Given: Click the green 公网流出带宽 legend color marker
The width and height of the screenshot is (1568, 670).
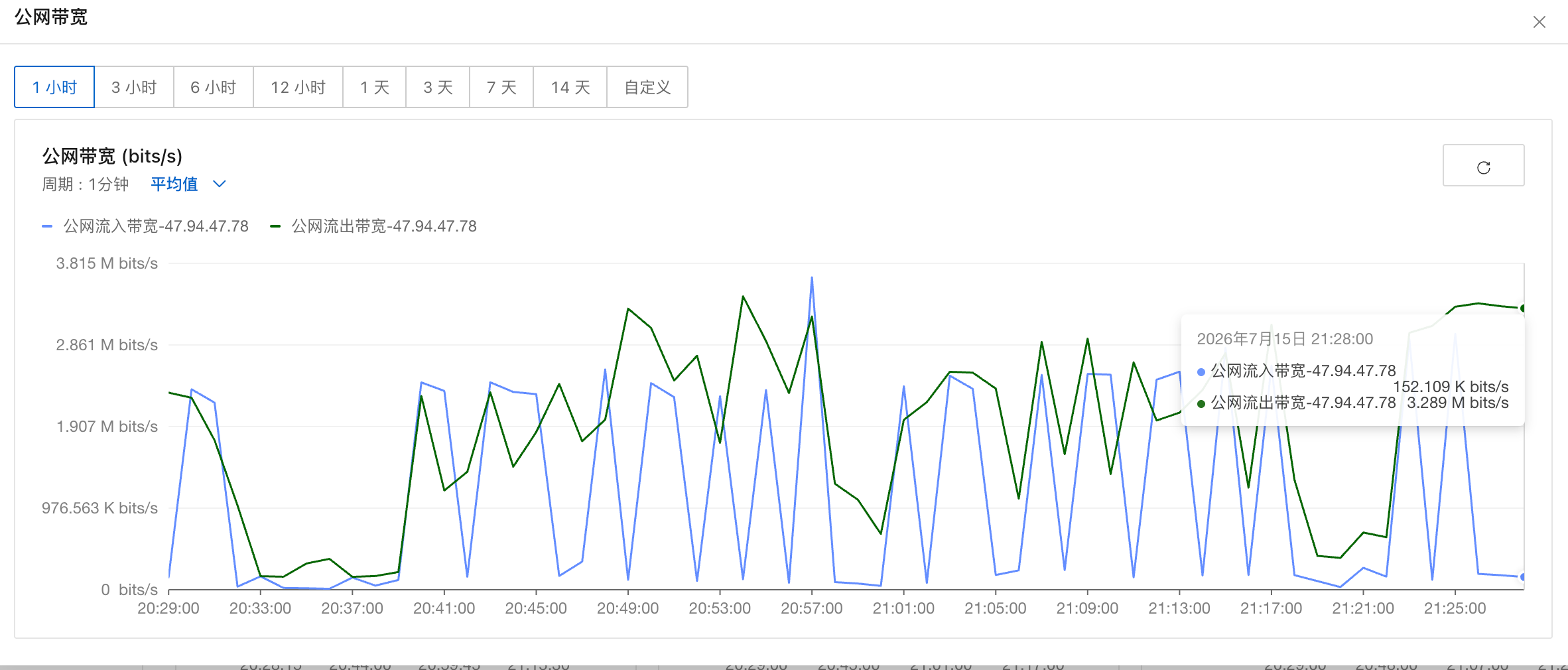Looking at the screenshot, I should click(275, 226).
